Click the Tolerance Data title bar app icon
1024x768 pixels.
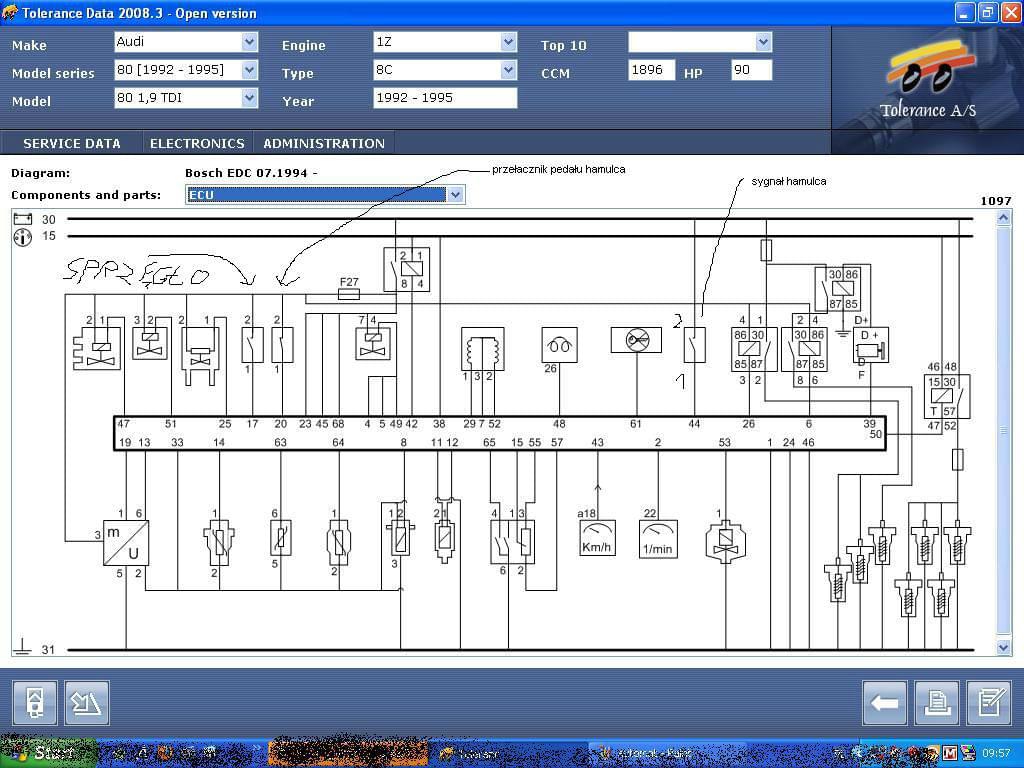10,12
